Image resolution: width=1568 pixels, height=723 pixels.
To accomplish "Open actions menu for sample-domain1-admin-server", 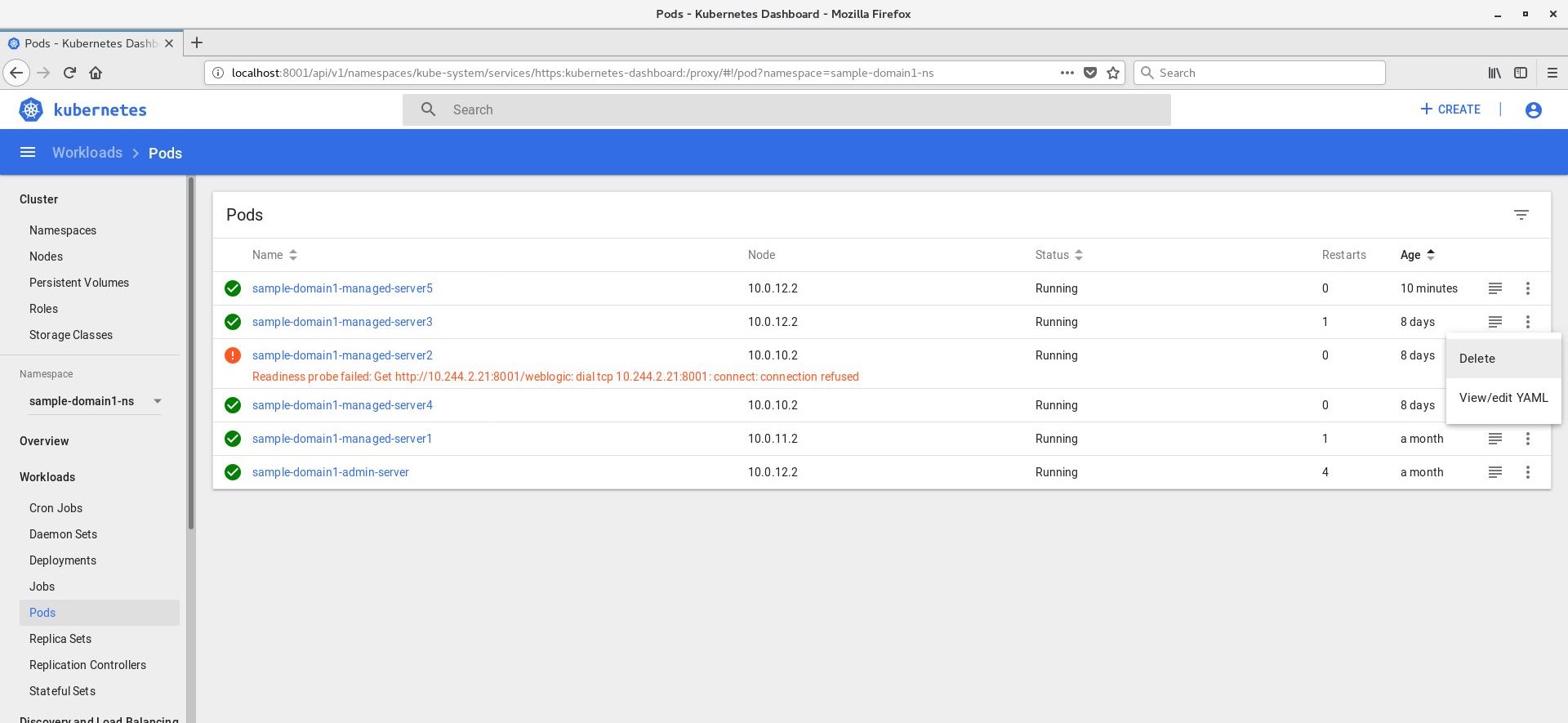I will pos(1527,472).
